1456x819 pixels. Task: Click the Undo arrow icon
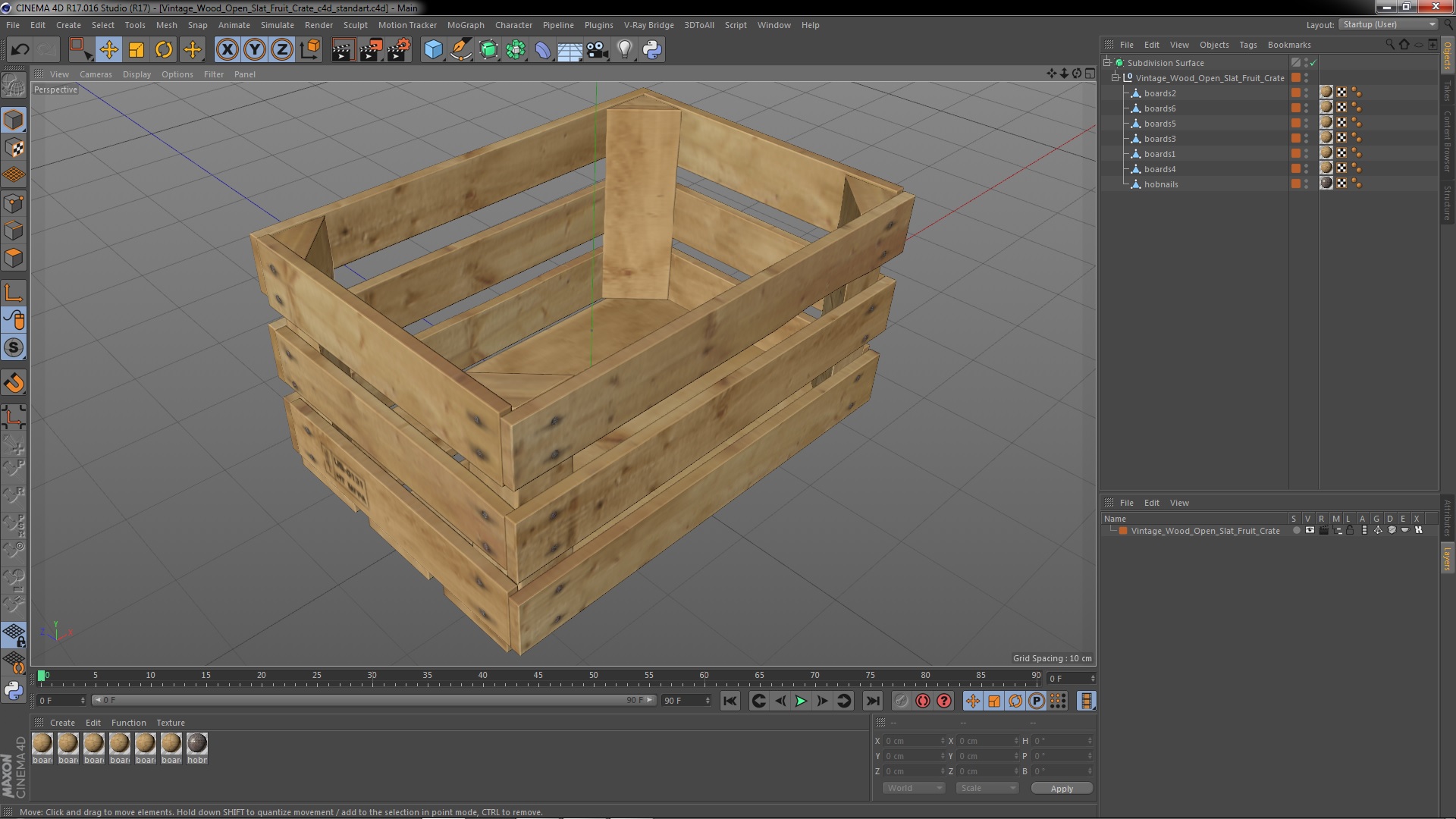(x=20, y=50)
